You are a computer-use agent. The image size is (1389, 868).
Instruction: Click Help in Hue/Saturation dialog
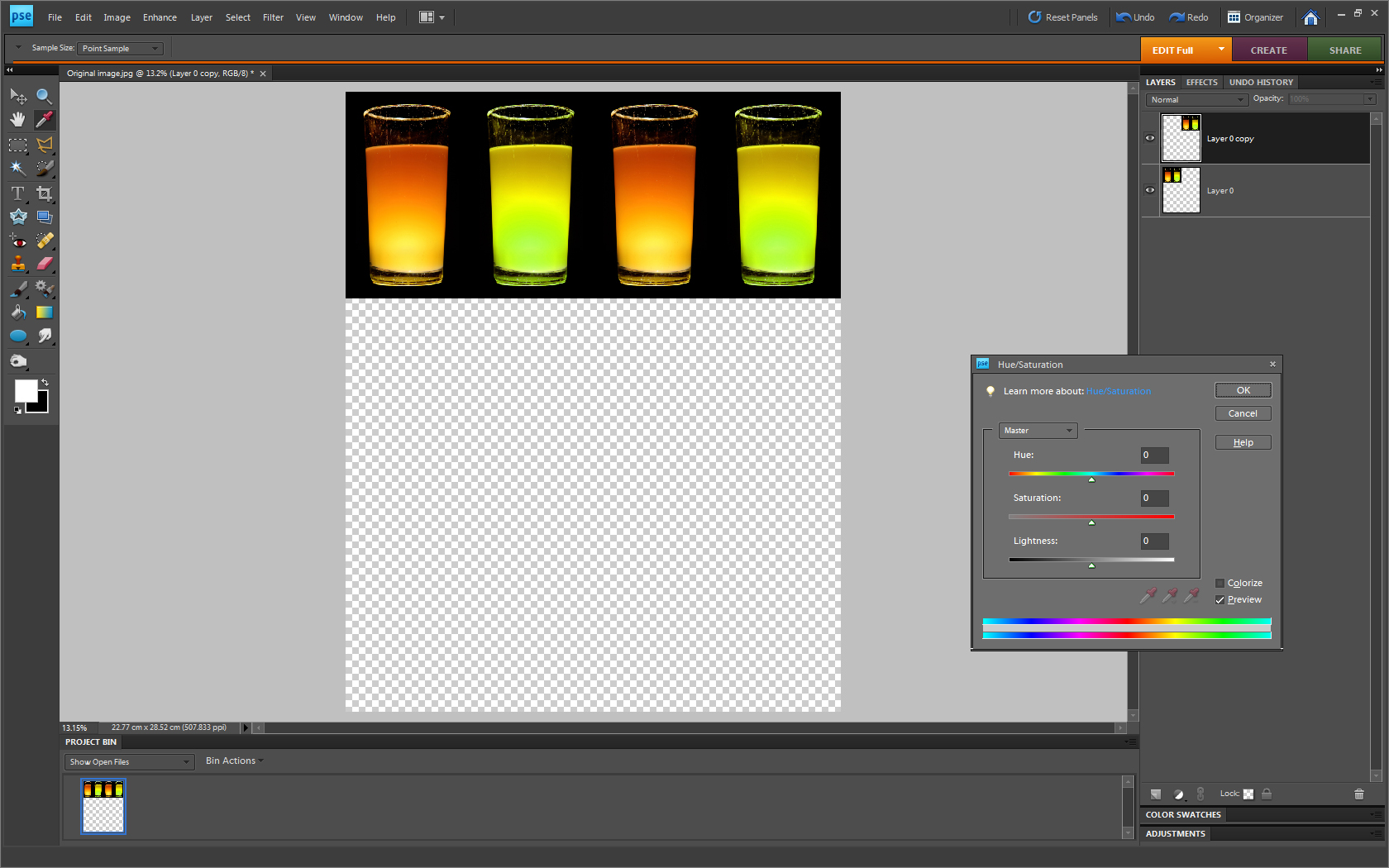pyautogui.click(x=1243, y=442)
